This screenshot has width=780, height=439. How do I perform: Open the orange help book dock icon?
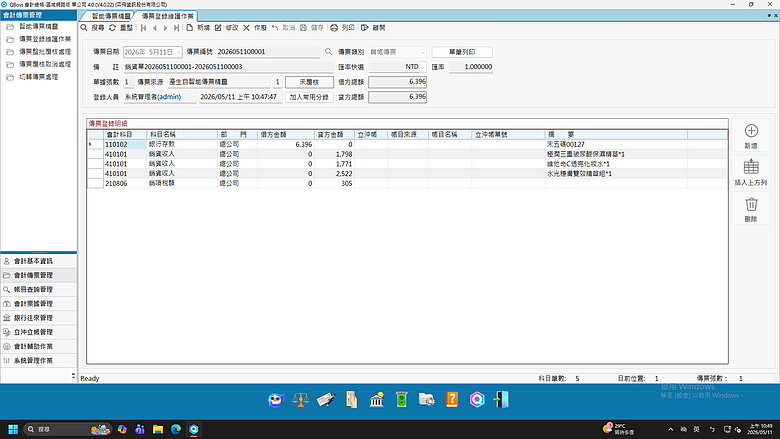(452, 400)
